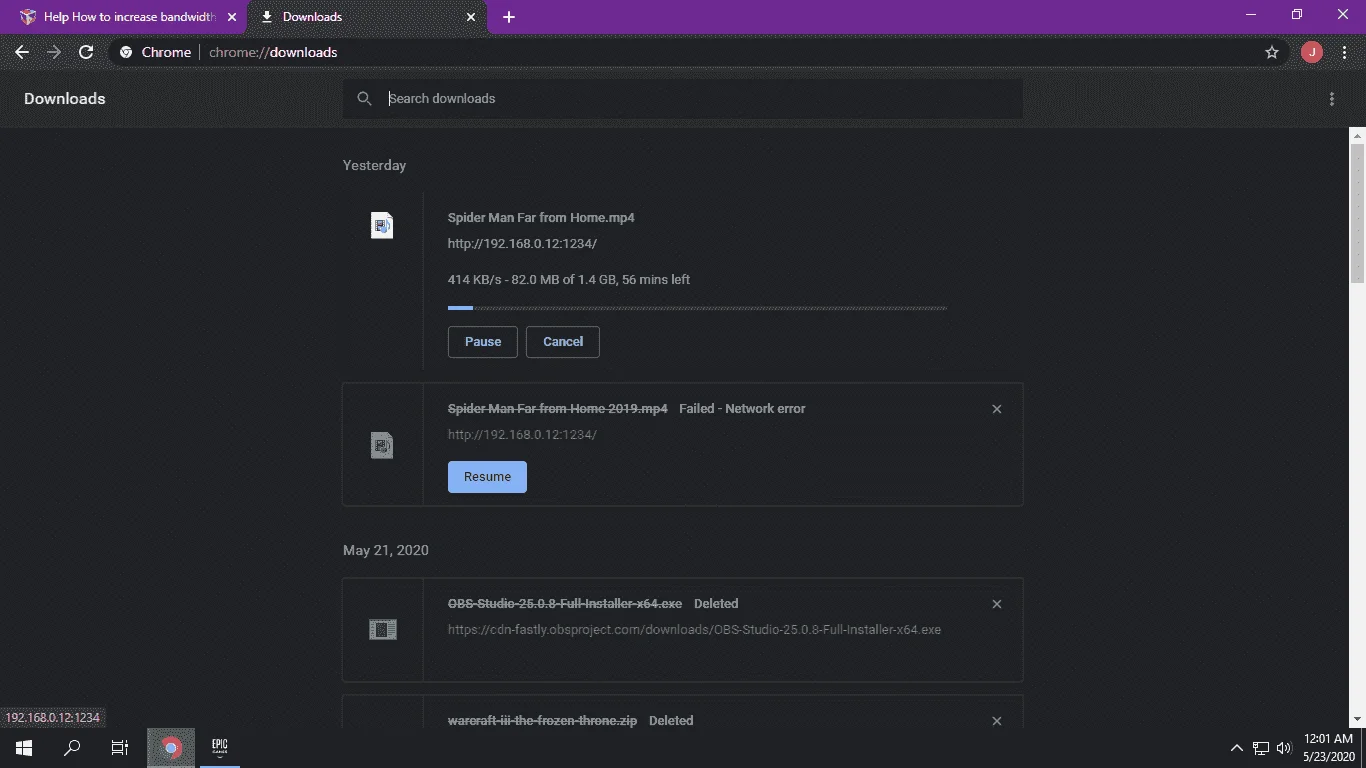Open the network status tray icon
1366x768 pixels.
[x=1261, y=748]
